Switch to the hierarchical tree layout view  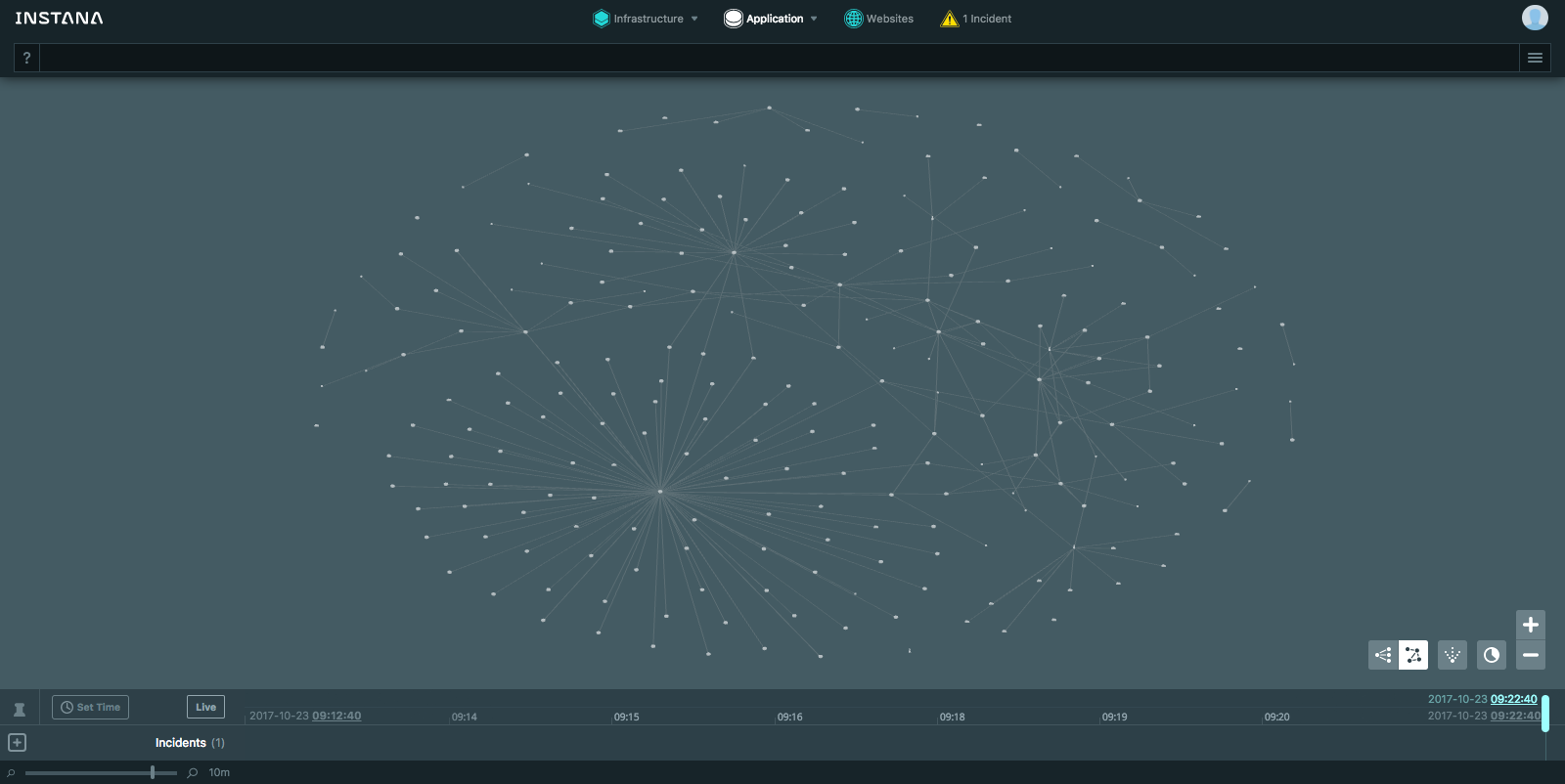coord(1383,655)
